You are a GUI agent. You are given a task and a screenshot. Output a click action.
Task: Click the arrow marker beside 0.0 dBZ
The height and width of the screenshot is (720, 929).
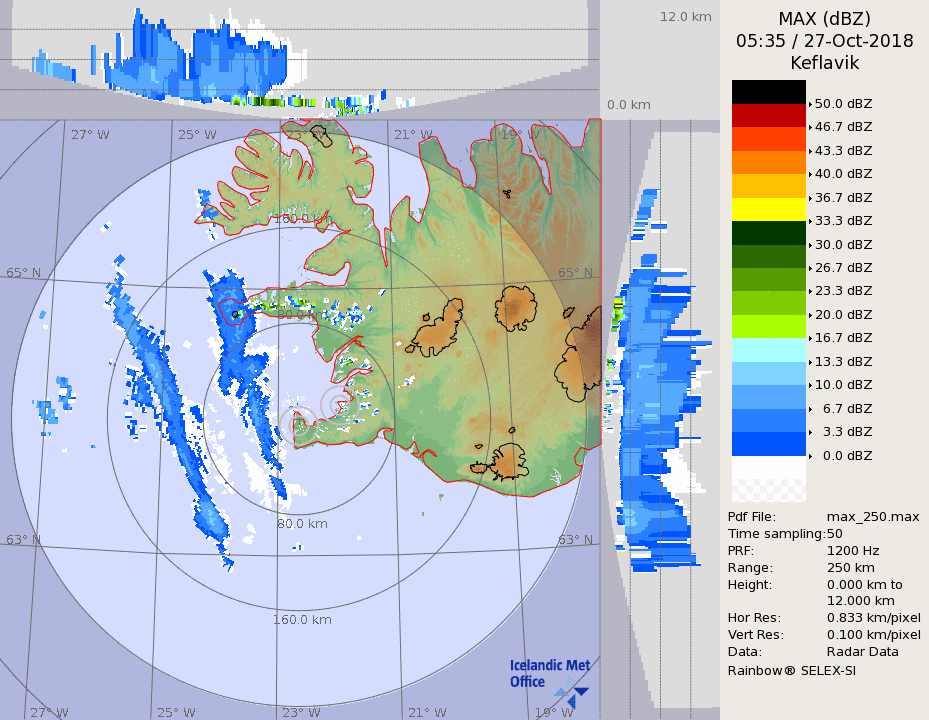810,456
